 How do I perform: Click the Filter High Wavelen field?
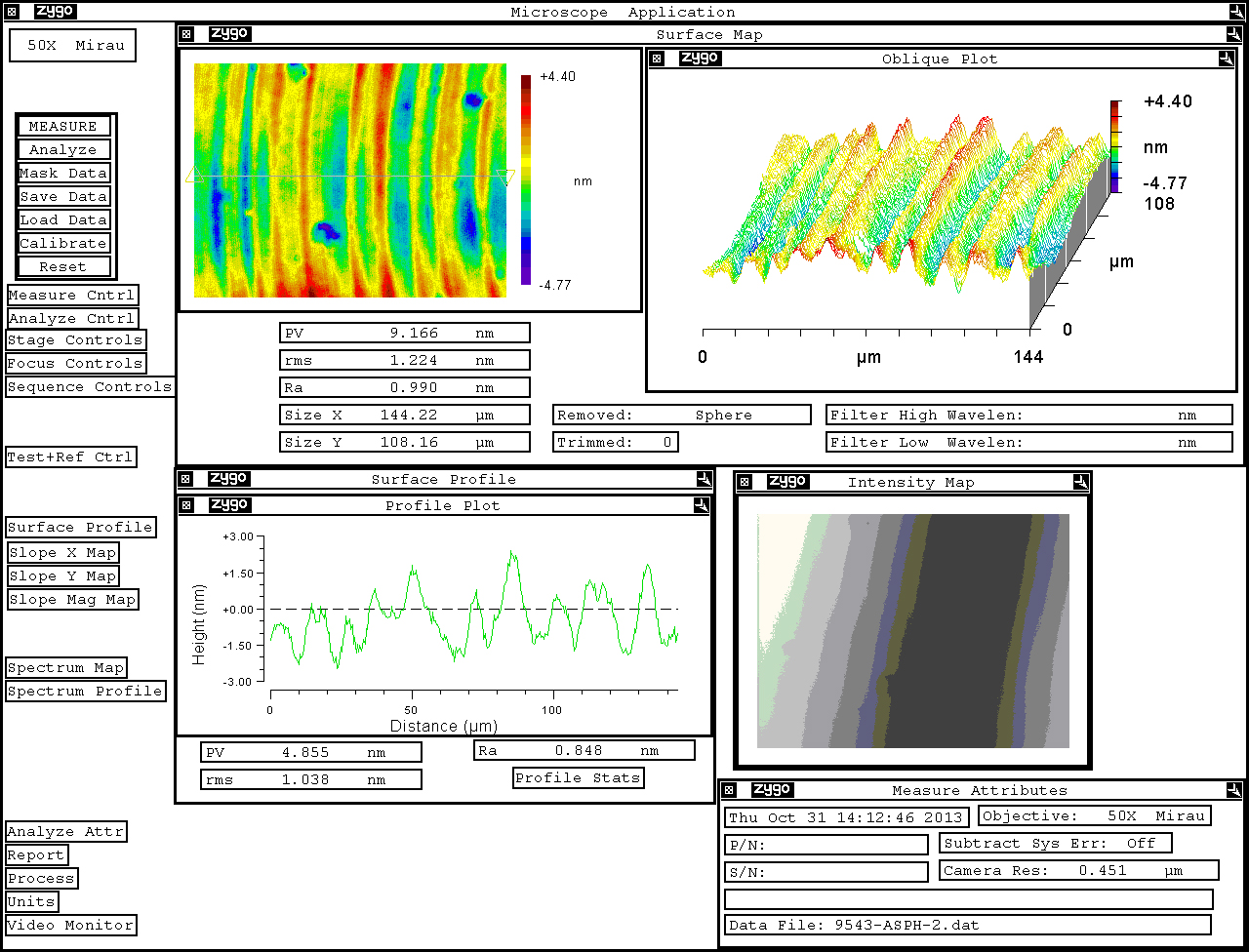click(1028, 415)
